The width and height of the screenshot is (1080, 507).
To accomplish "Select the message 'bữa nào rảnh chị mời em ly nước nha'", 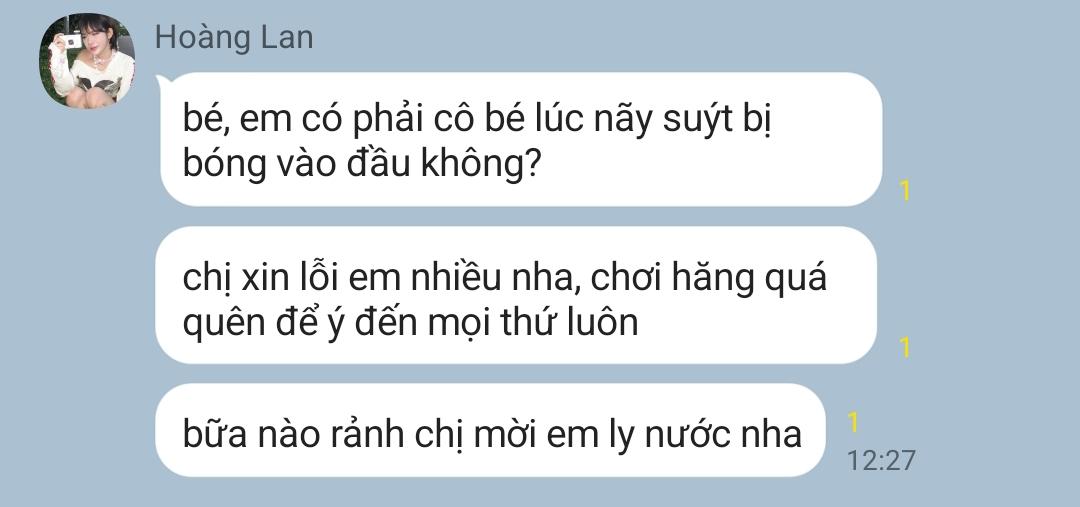I will [x=490, y=430].
